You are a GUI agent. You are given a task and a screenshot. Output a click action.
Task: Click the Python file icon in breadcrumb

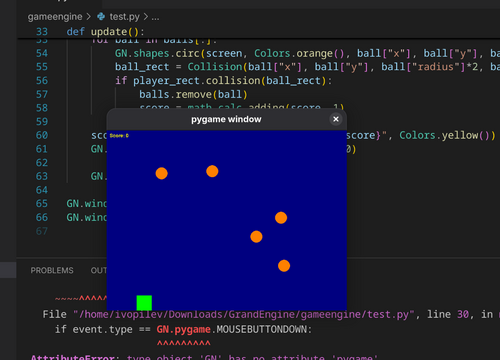101,16
